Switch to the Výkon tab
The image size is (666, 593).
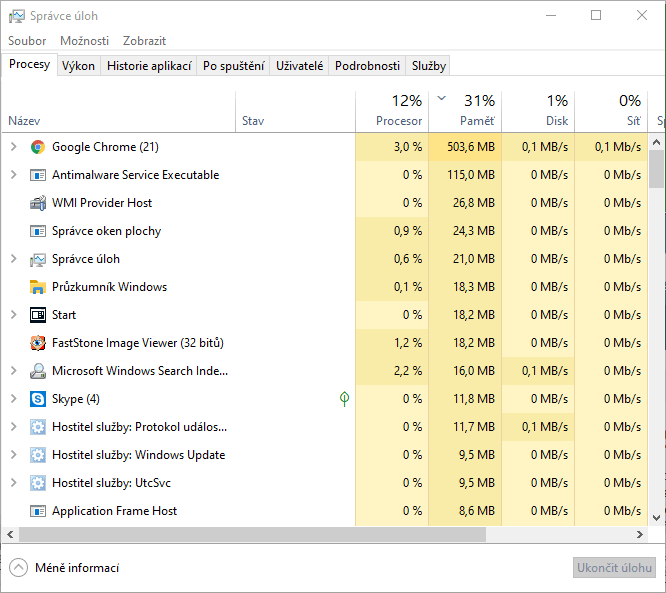tap(78, 66)
